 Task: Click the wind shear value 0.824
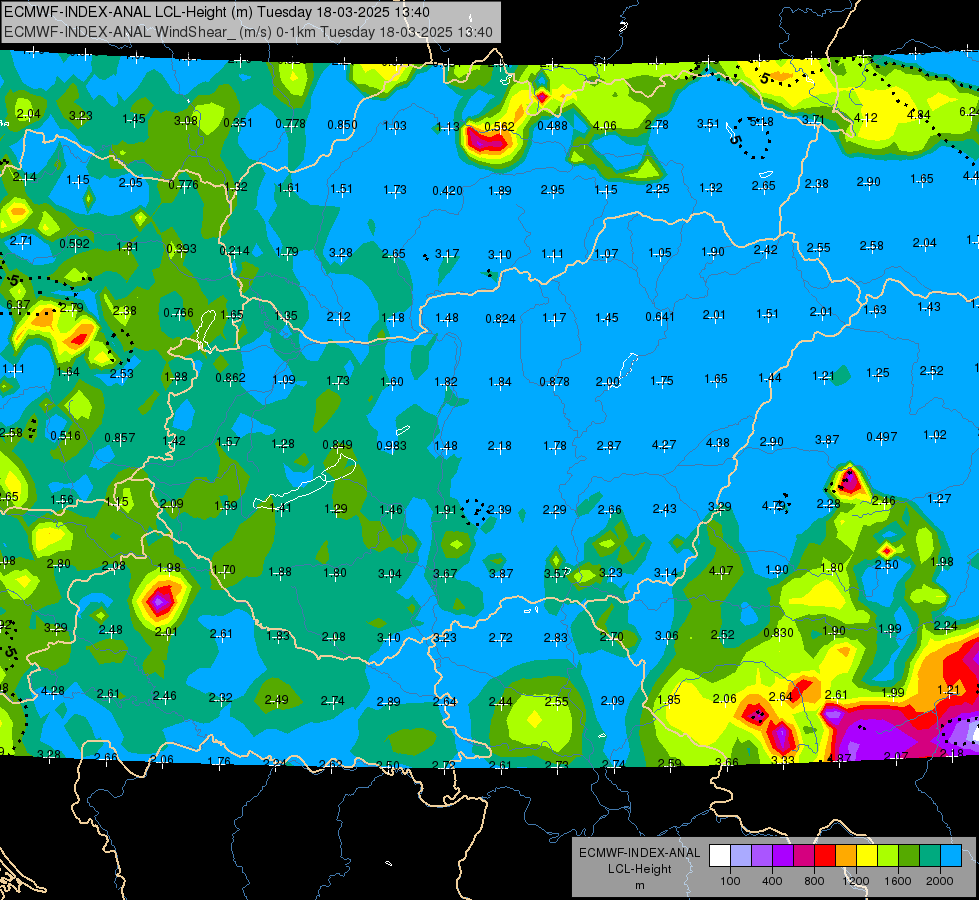point(501,319)
